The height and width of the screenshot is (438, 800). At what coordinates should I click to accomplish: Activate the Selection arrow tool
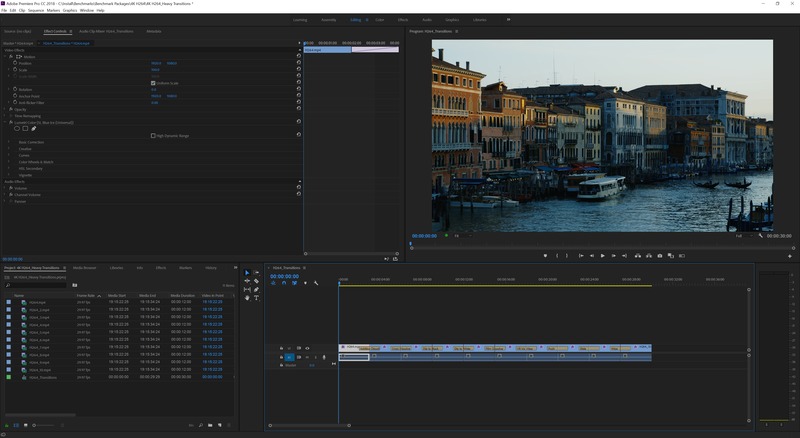247,273
